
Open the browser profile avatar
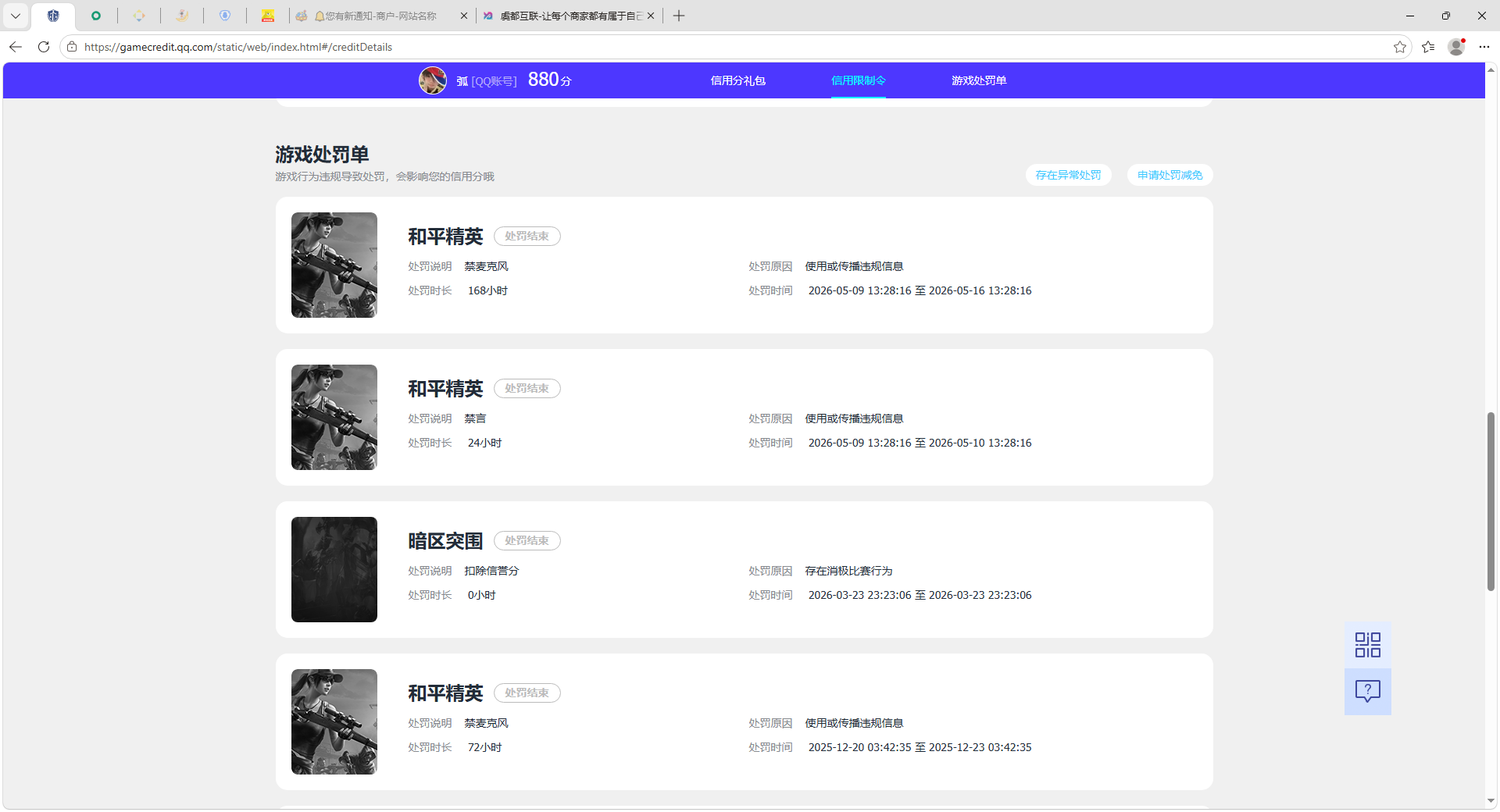(x=1456, y=47)
